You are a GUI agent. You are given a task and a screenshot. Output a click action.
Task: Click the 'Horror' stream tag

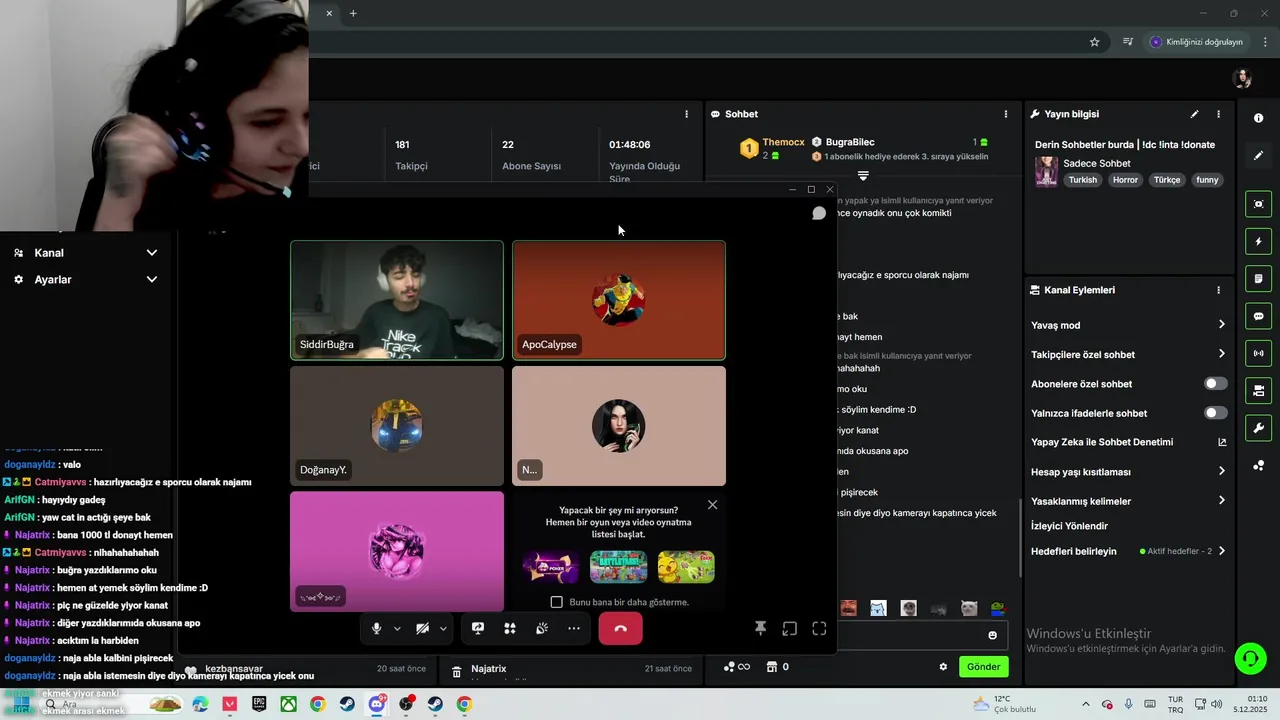(x=1125, y=180)
